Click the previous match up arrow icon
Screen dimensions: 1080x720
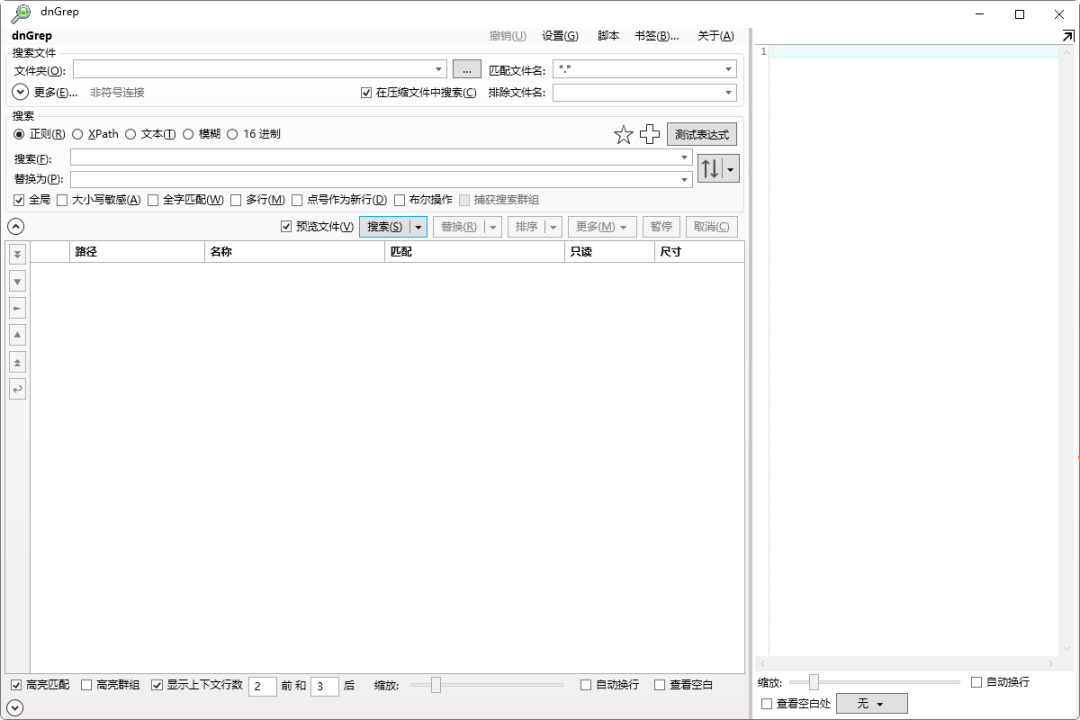[x=18, y=335]
